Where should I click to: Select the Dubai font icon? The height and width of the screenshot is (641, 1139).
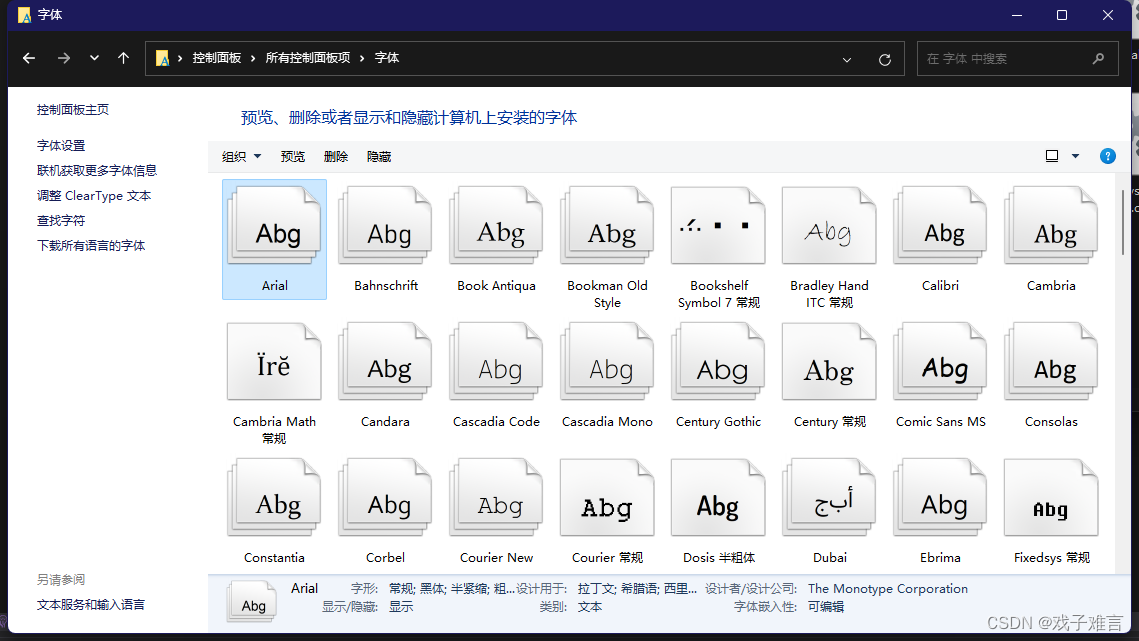coord(830,498)
